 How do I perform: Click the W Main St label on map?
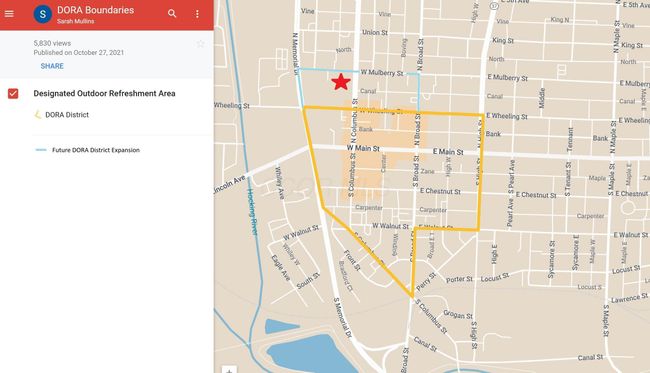click(363, 148)
